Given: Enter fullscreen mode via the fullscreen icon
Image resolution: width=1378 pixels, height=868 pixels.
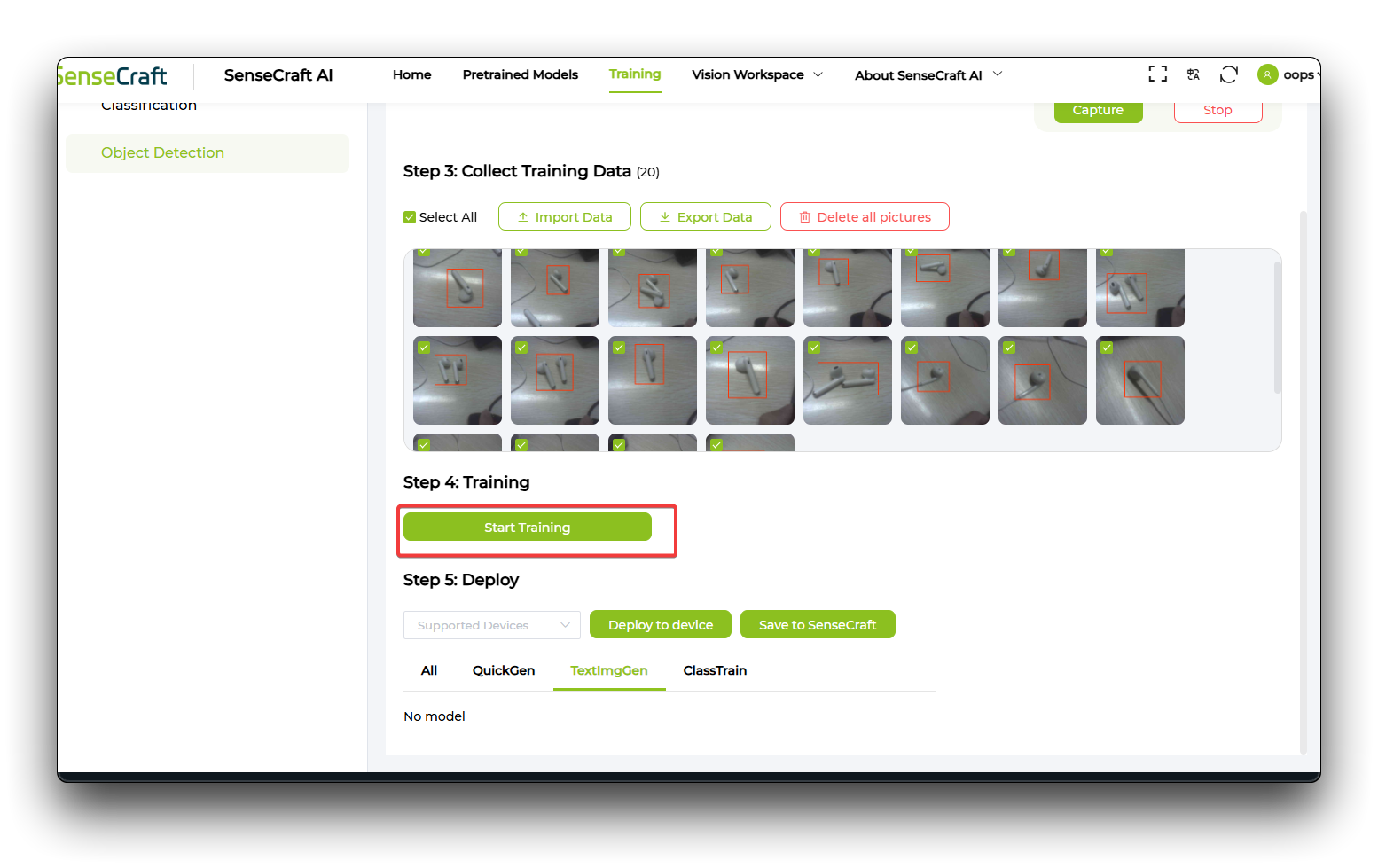Looking at the screenshot, I should coord(1157,74).
